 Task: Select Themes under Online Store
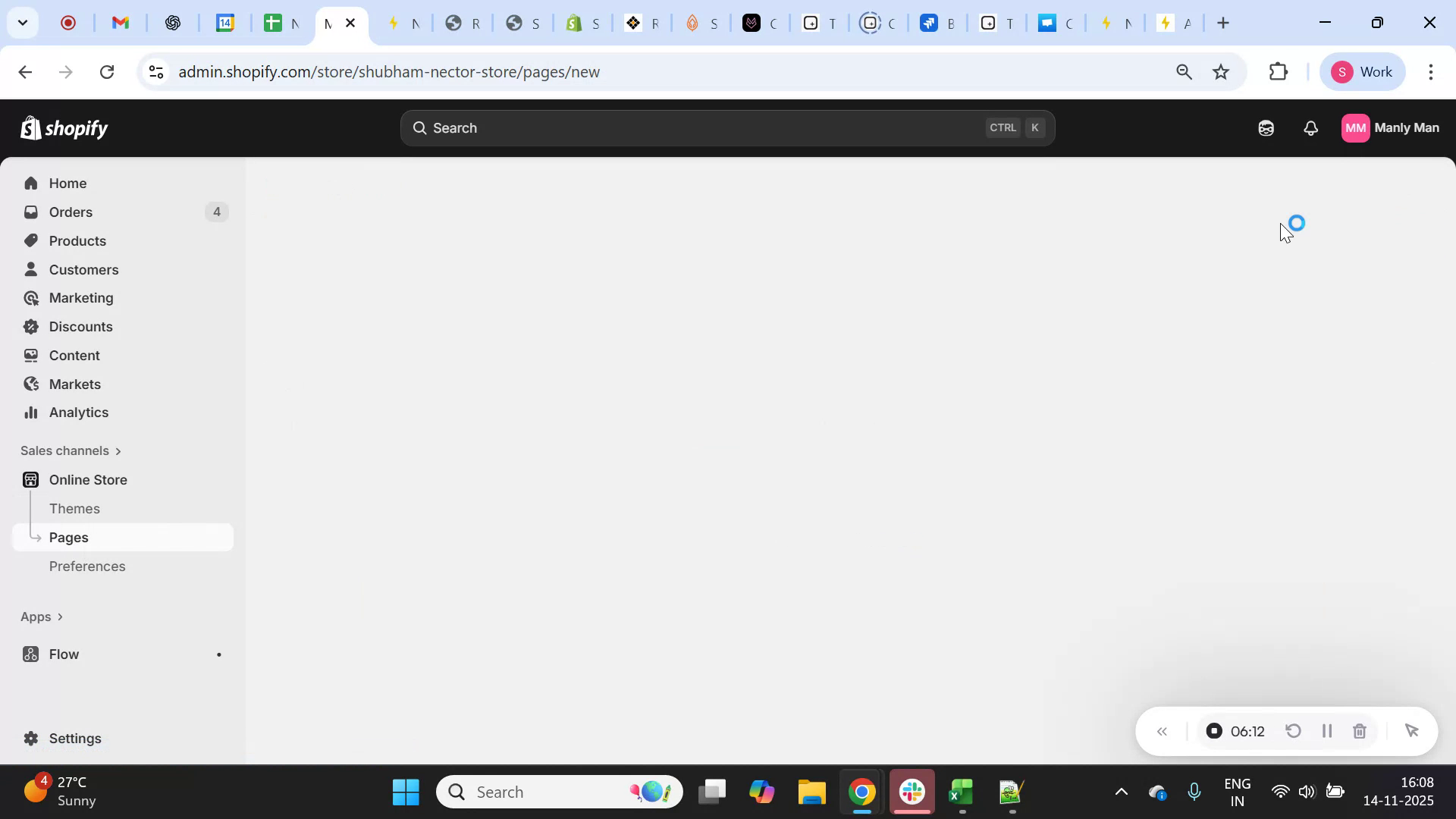click(x=74, y=509)
